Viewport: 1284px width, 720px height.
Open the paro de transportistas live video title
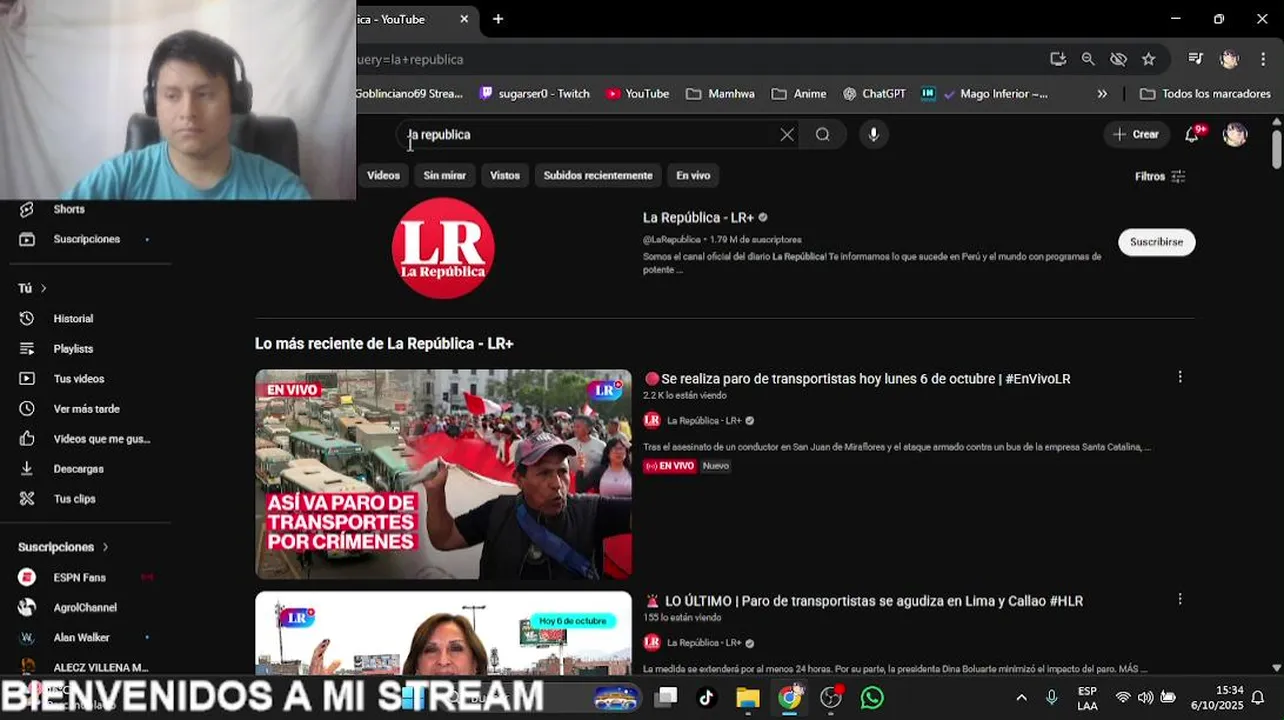pyautogui.click(x=857, y=379)
